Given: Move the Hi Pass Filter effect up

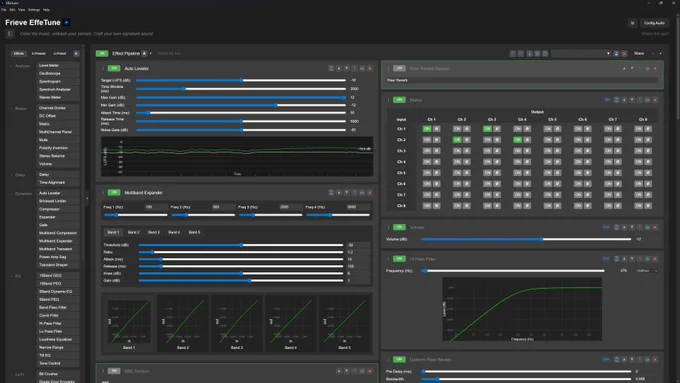Looking at the screenshot, I should pyautogui.click(x=624, y=259).
